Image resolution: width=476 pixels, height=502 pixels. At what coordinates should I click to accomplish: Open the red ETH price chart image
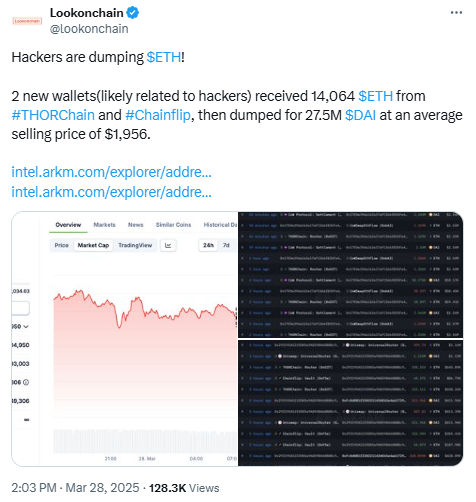(x=125, y=339)
